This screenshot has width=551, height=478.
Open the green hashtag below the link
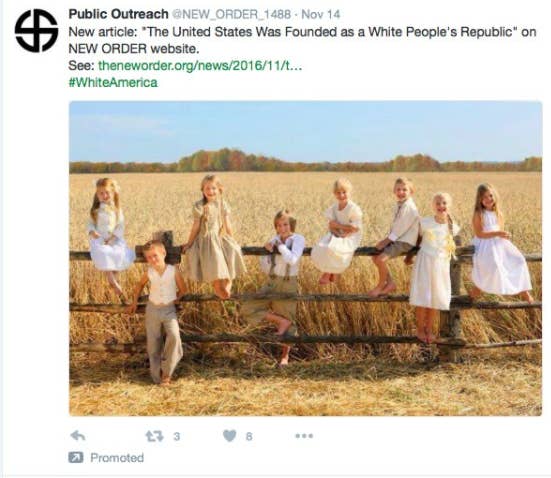tap(113, 83)
